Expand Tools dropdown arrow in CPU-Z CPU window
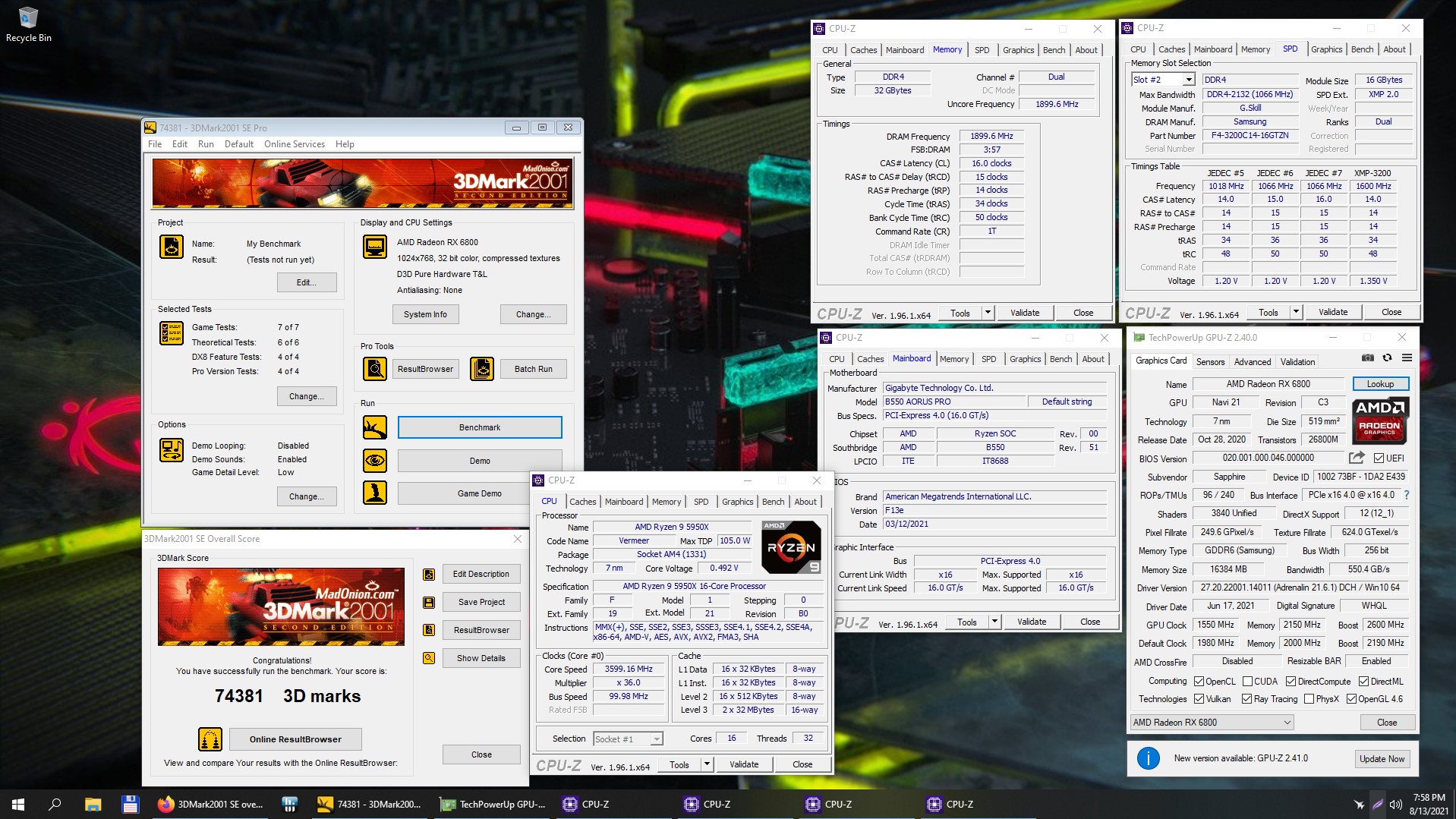 click(707, 764)
